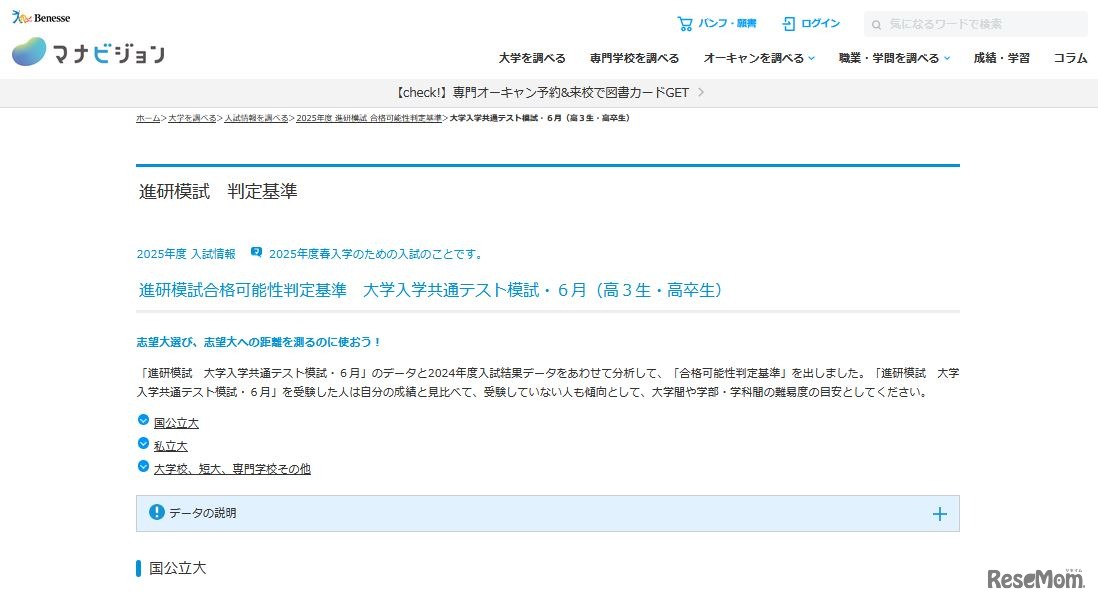Click the パンフ・願書 shopping cart icon
Viewport: 1098px width, 602px height.
click(686, 22)
